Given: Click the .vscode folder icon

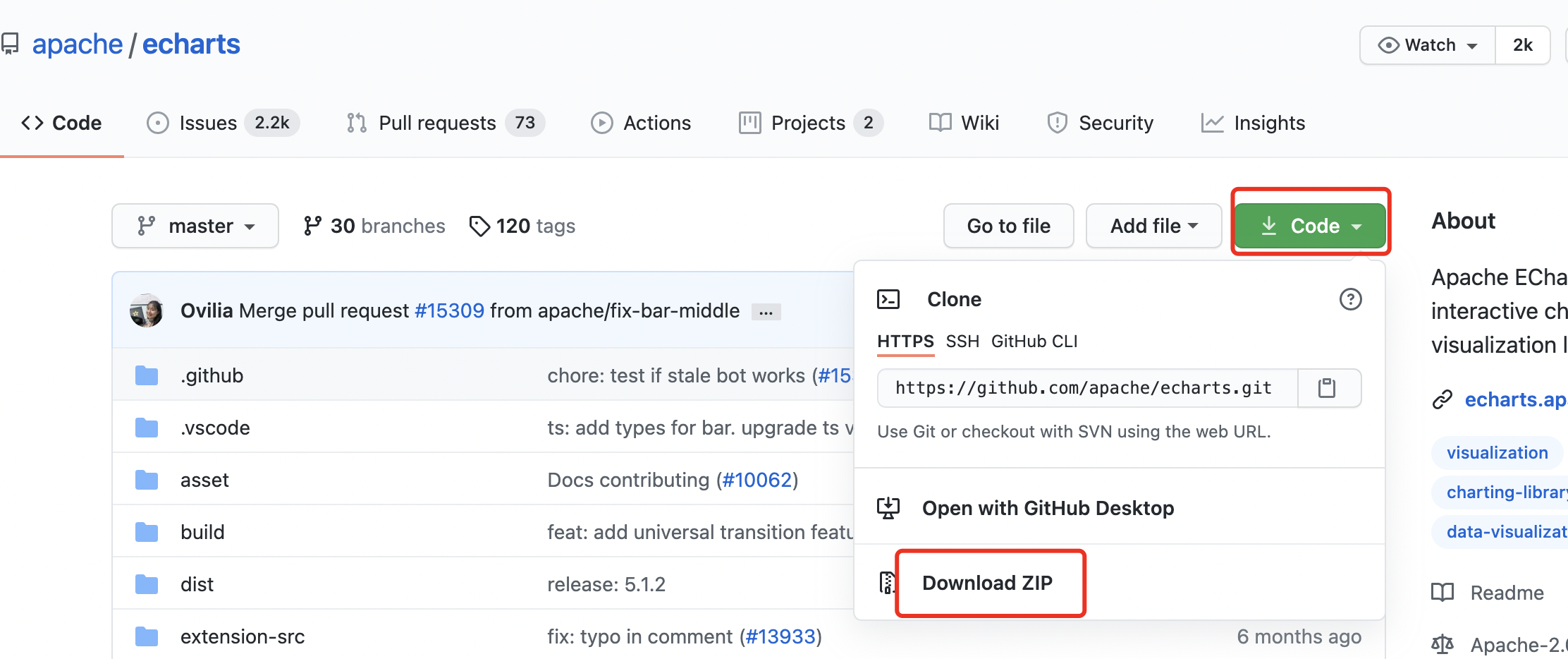Looking at the screenshot, I should click(x=147, y=428).
